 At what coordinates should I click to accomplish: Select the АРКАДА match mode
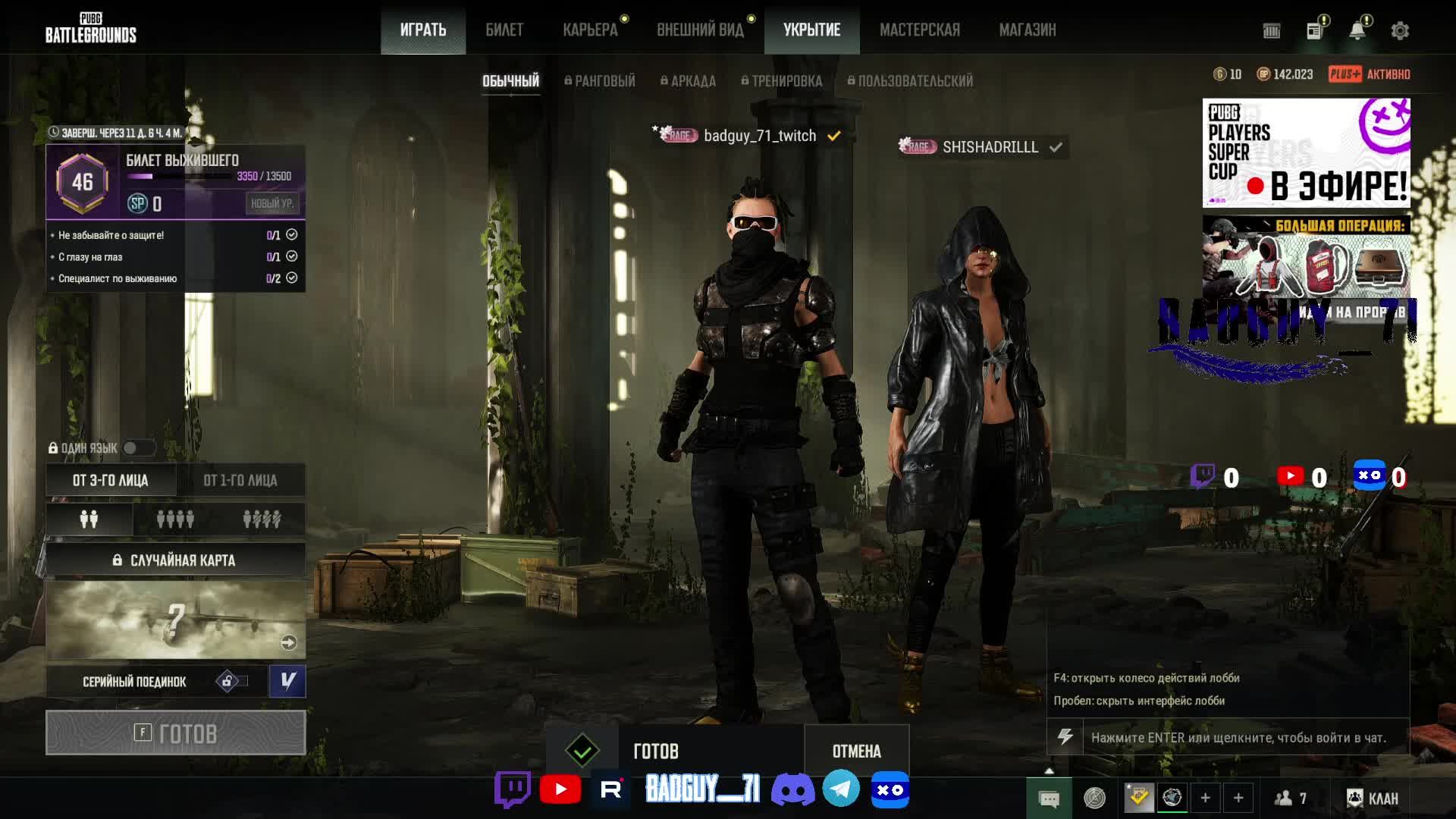688,80
